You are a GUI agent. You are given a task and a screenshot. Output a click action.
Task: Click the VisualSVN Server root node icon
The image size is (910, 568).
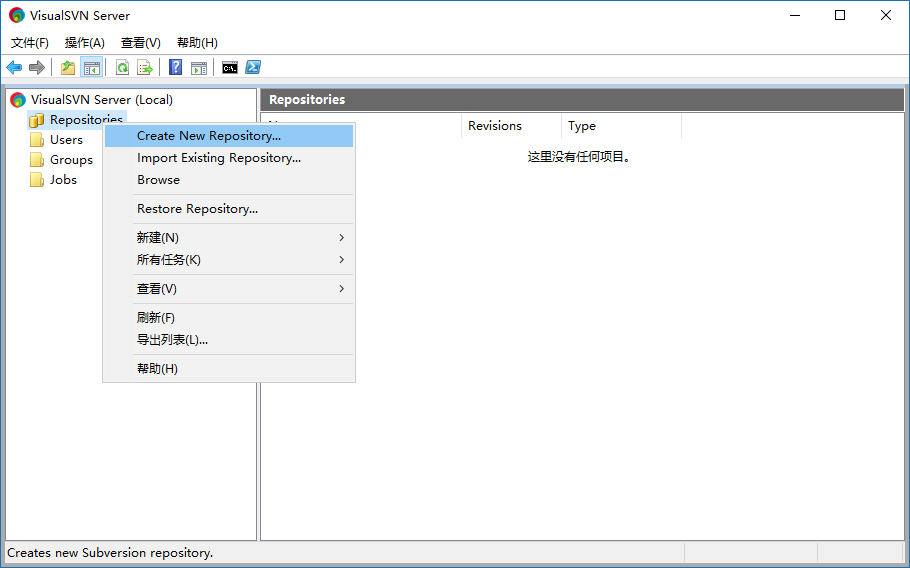pyautogui.click(x=18, y=100)
